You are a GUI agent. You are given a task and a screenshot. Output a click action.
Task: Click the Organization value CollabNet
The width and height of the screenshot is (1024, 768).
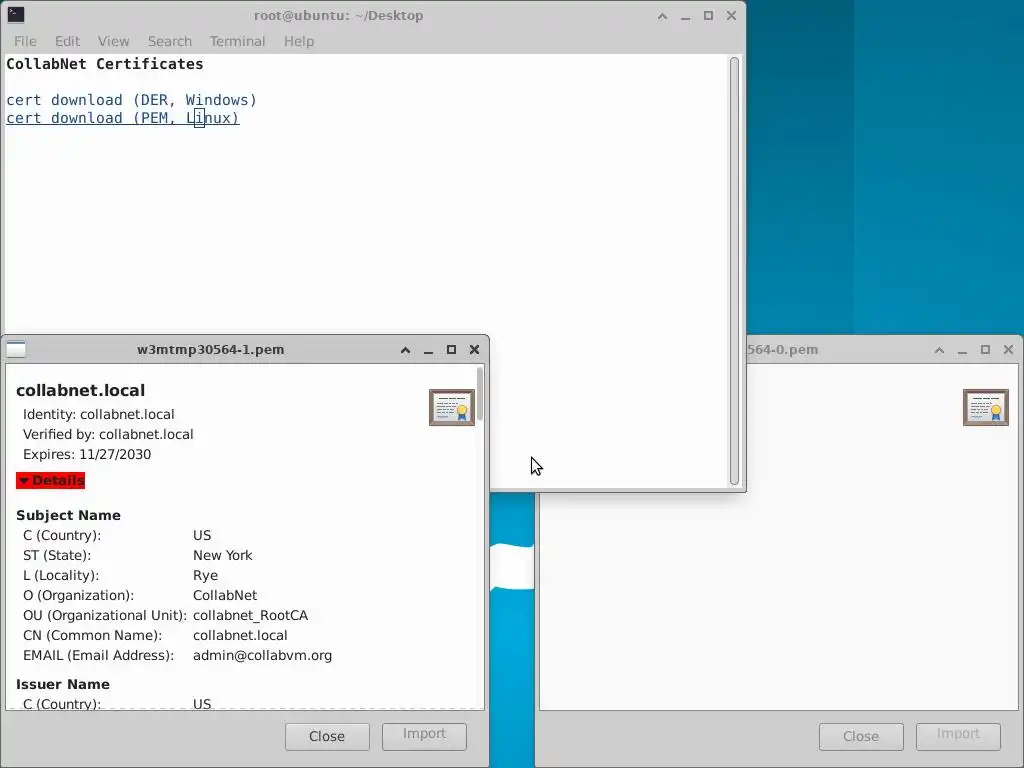pos(225,596)
